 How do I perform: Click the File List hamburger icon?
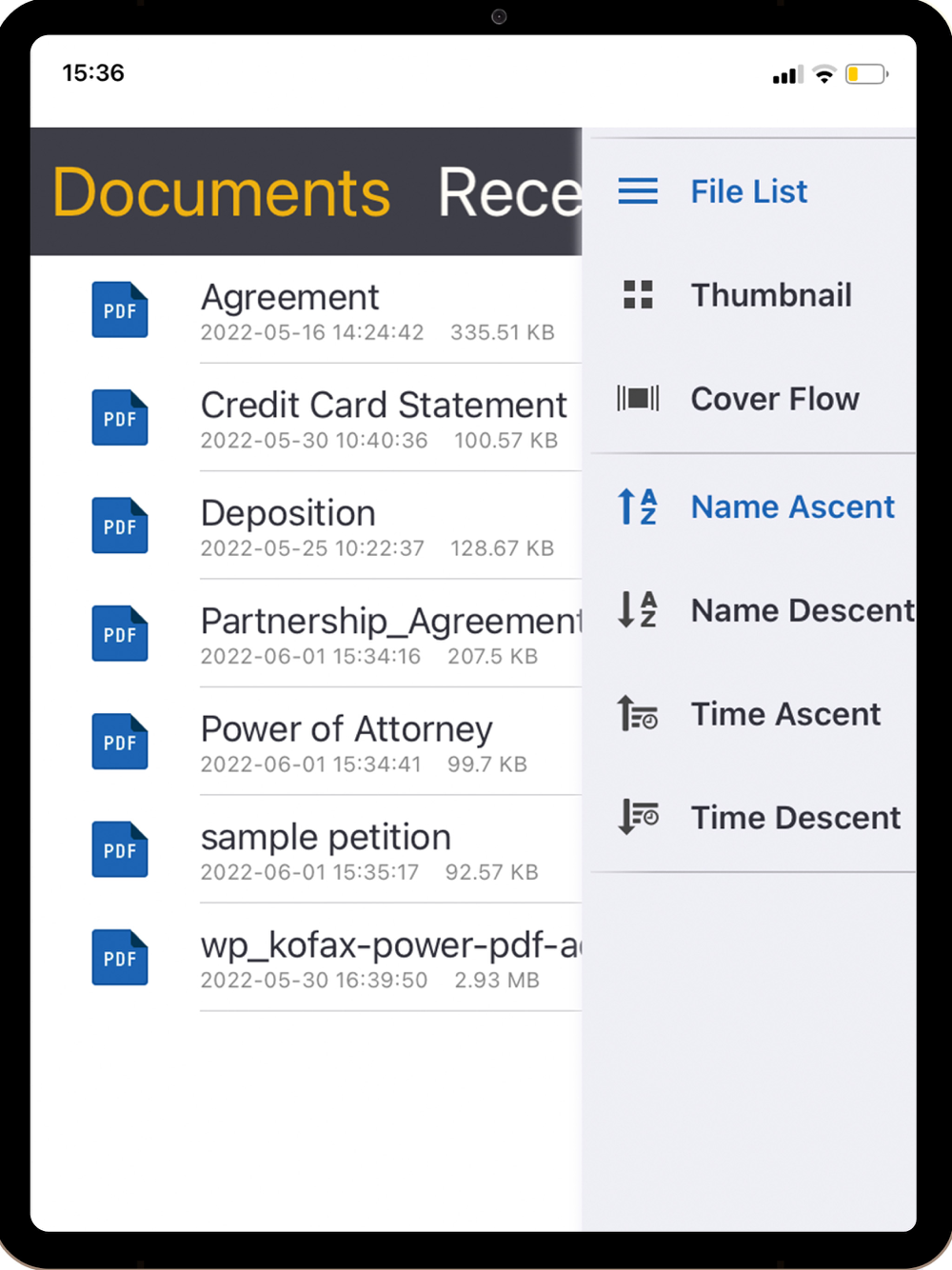click(638, 191)
